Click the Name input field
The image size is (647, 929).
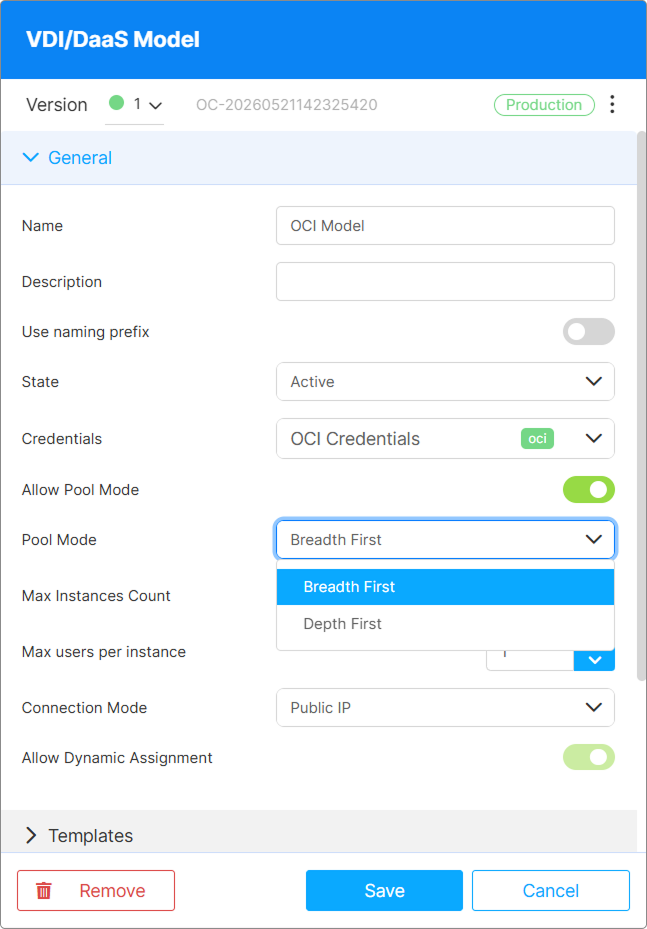coord(445,225)
